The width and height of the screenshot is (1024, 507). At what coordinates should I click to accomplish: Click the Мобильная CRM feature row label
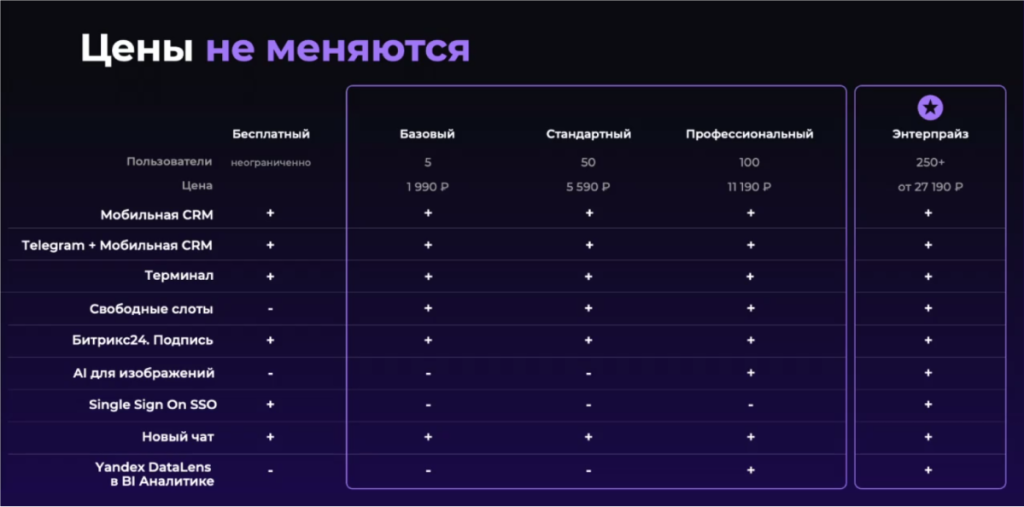156,214
